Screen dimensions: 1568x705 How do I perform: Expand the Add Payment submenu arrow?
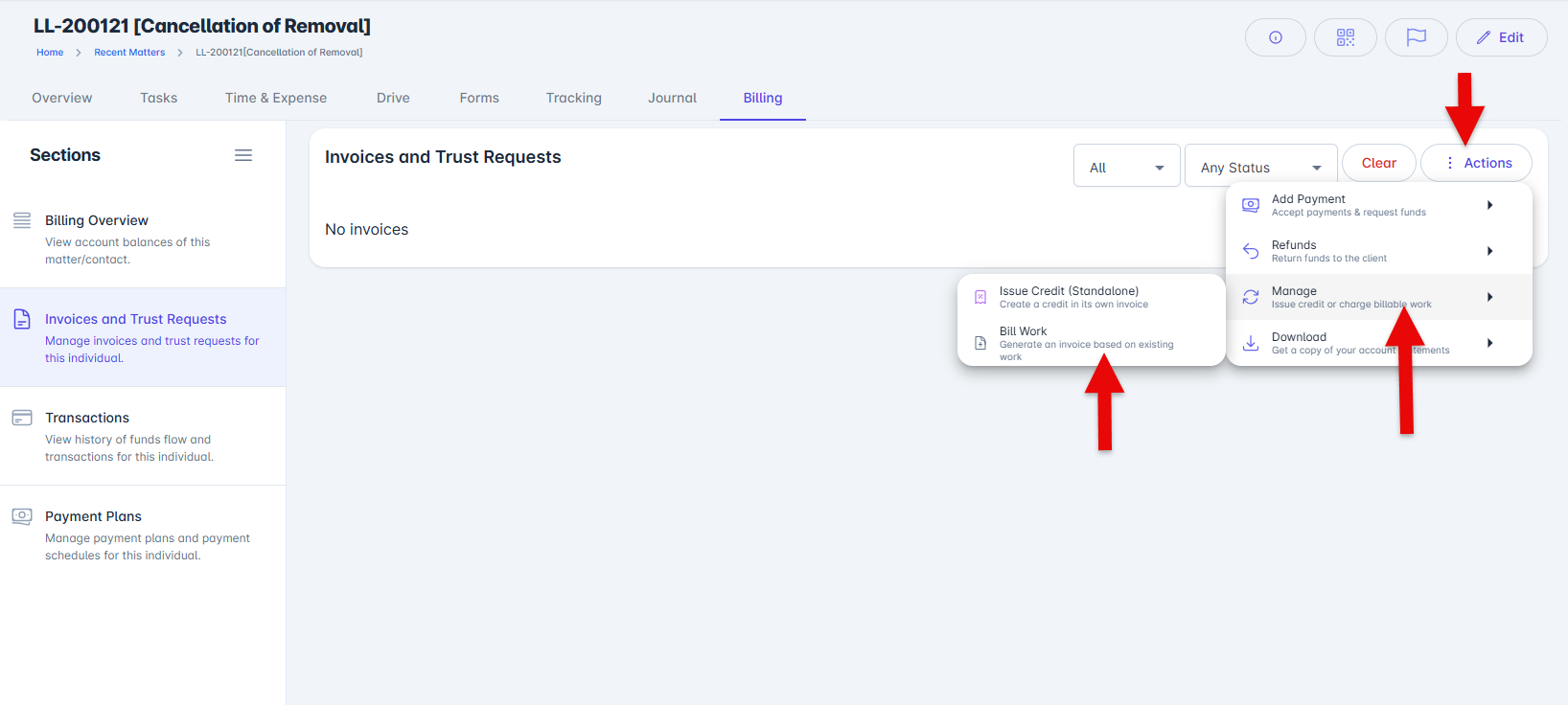pos(1490,205)
